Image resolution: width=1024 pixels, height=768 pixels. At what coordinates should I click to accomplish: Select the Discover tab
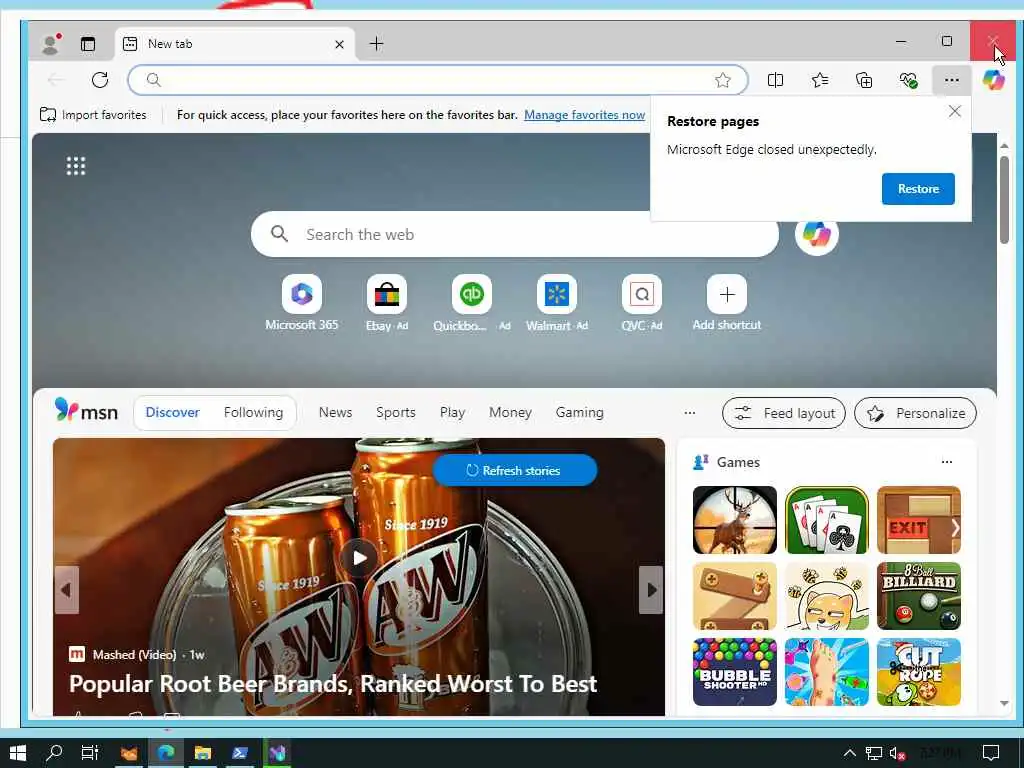click(x=172, y=413)
